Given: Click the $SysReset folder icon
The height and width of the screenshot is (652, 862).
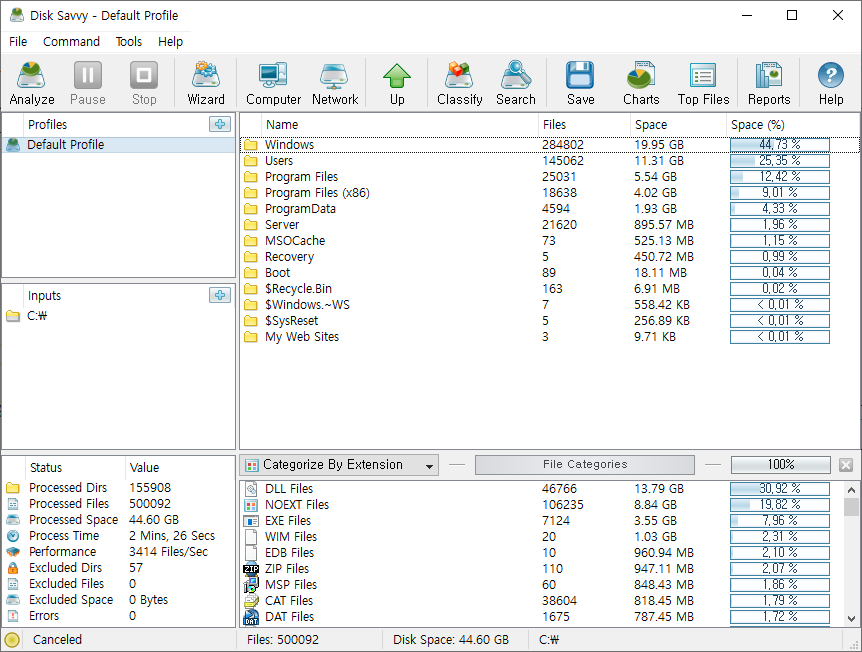Looking at the screenshot, I should coord(251,321).
